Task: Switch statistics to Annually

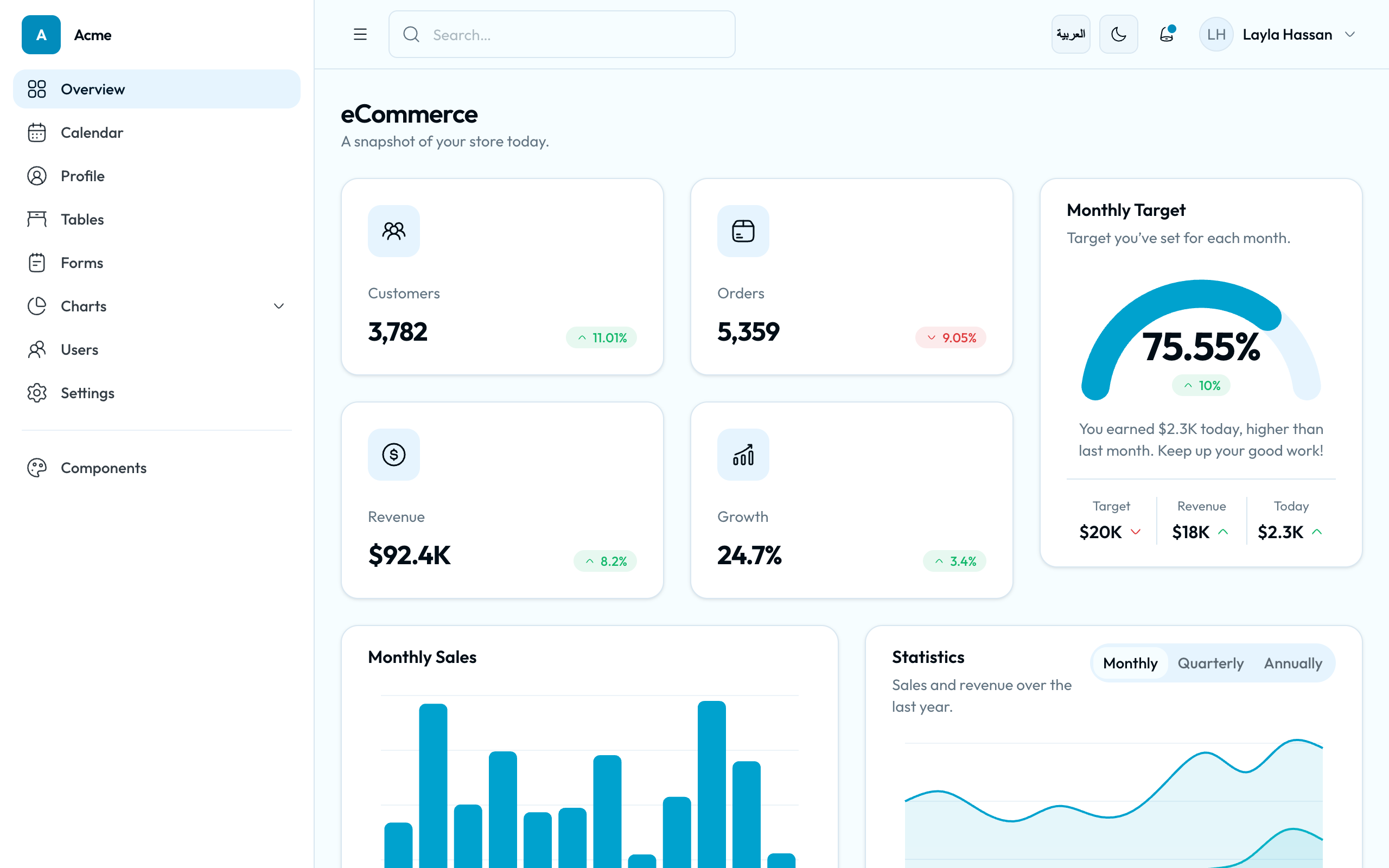Action: coord(1293,663)
